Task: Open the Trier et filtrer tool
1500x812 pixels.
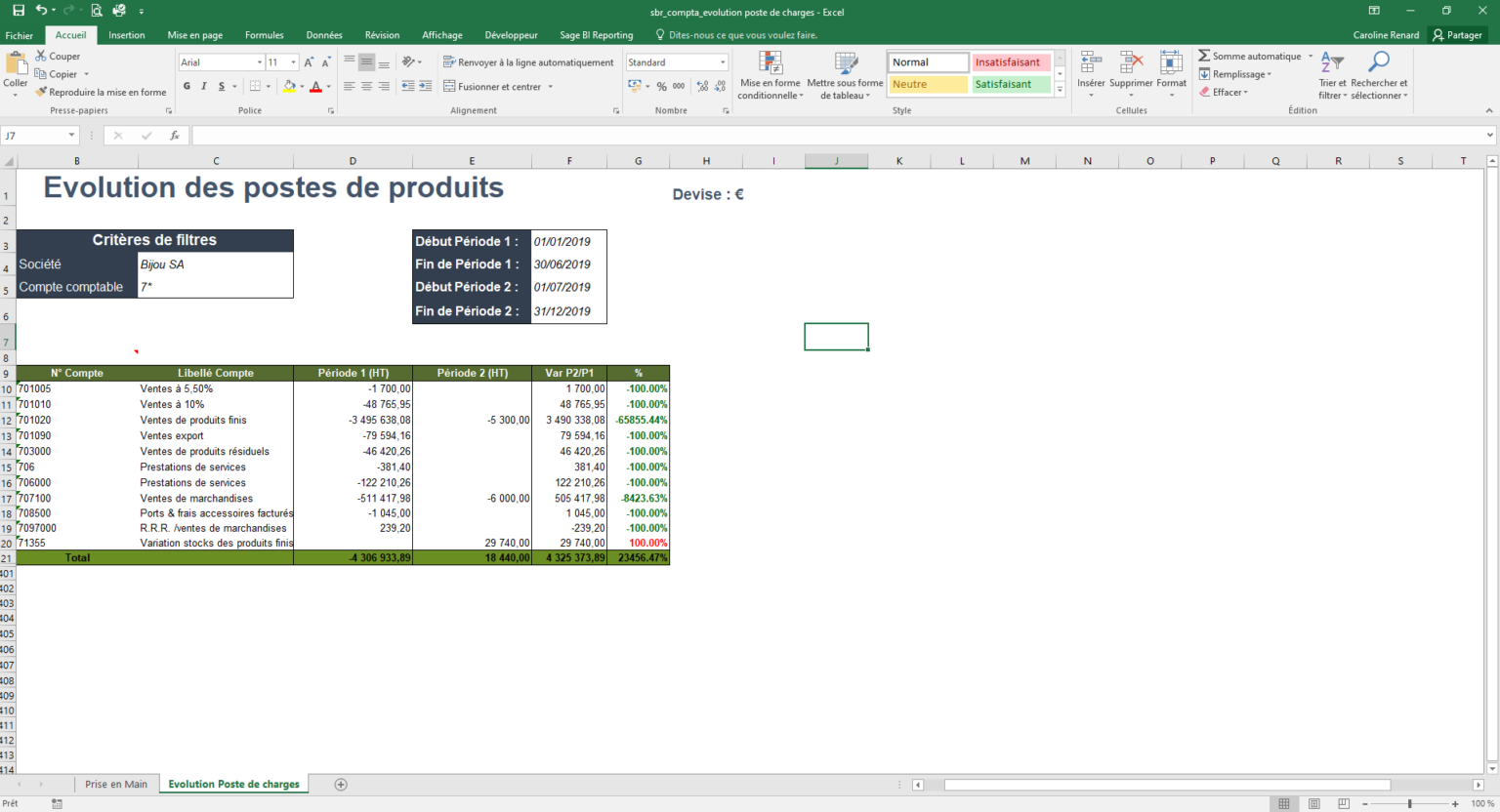Action: (x=1332, y=73)
